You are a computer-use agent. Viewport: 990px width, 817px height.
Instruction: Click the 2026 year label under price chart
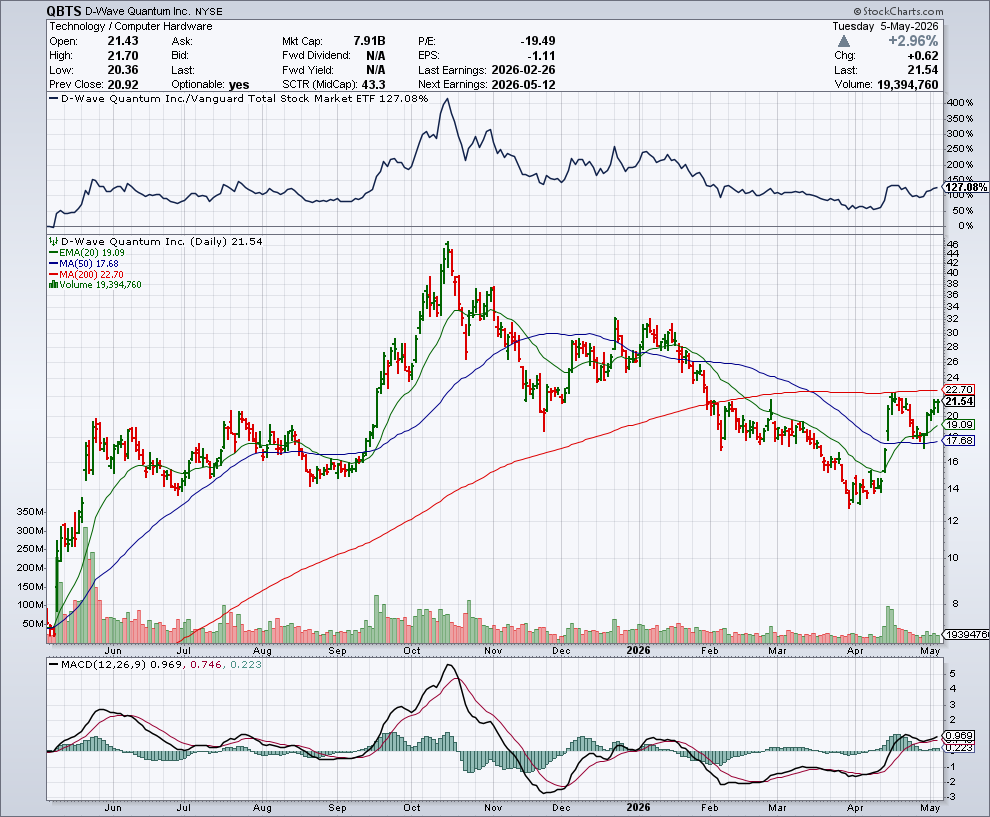click(x=638, y=650)
